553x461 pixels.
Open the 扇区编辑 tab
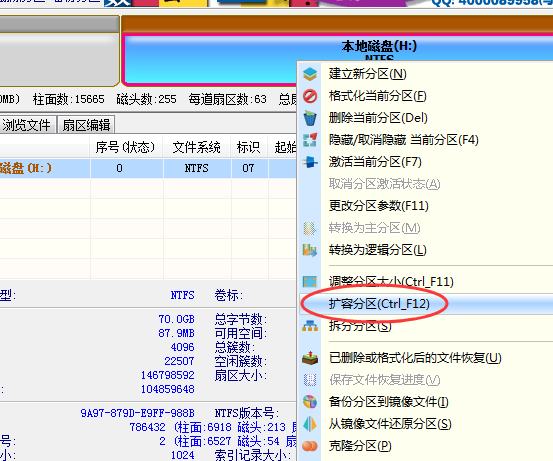click(86, 125)
